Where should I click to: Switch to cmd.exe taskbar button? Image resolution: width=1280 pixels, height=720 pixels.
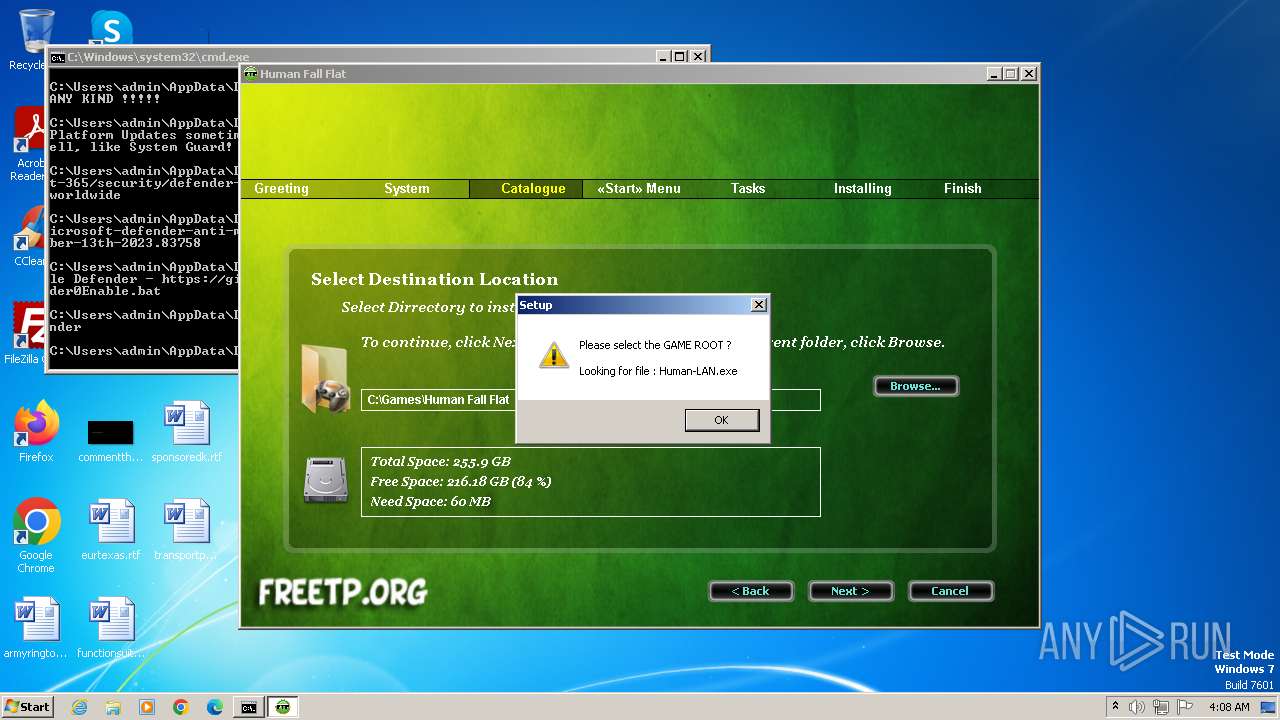click(x=248, y=707)
